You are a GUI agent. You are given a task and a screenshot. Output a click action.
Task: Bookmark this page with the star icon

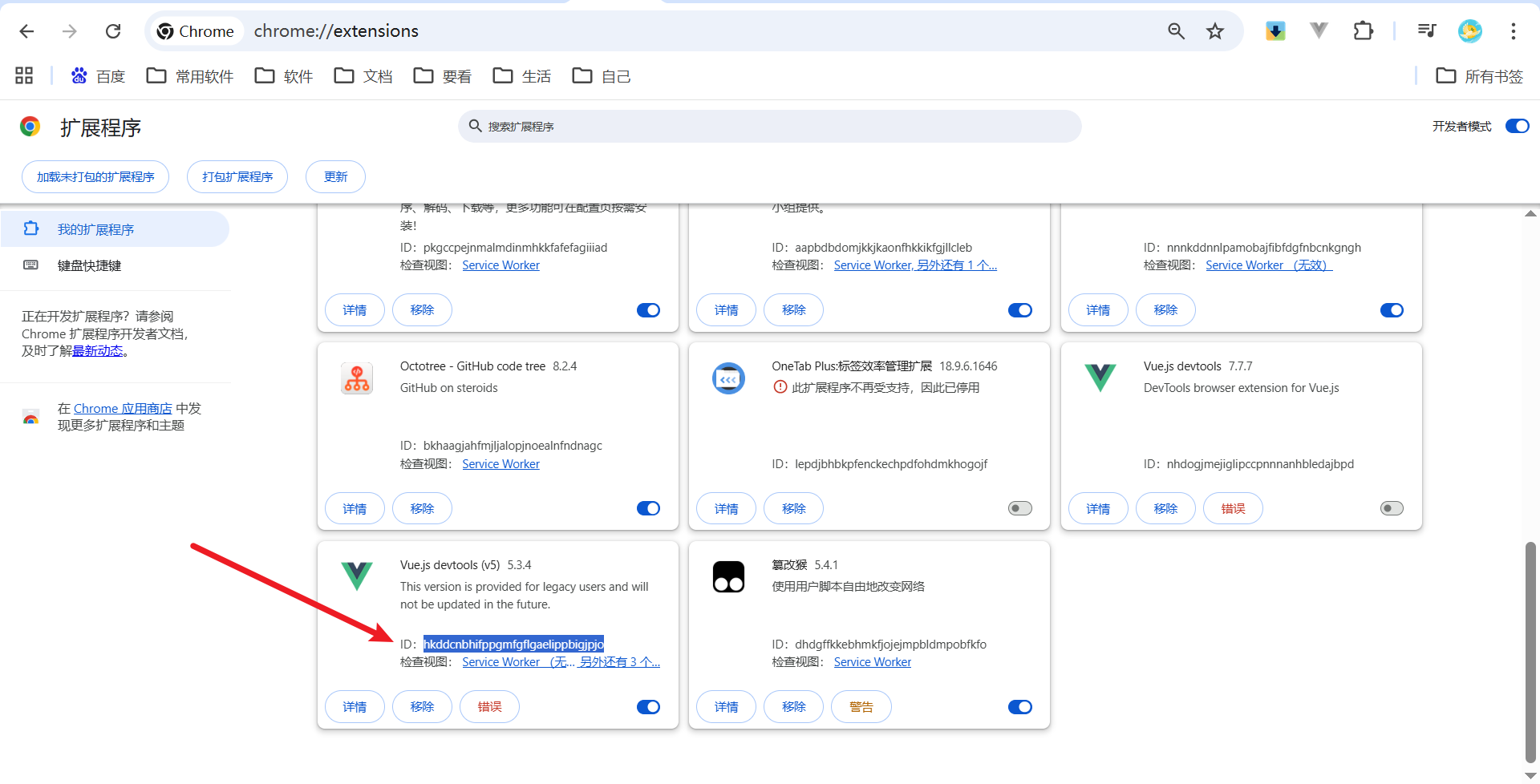[1215, 31]
